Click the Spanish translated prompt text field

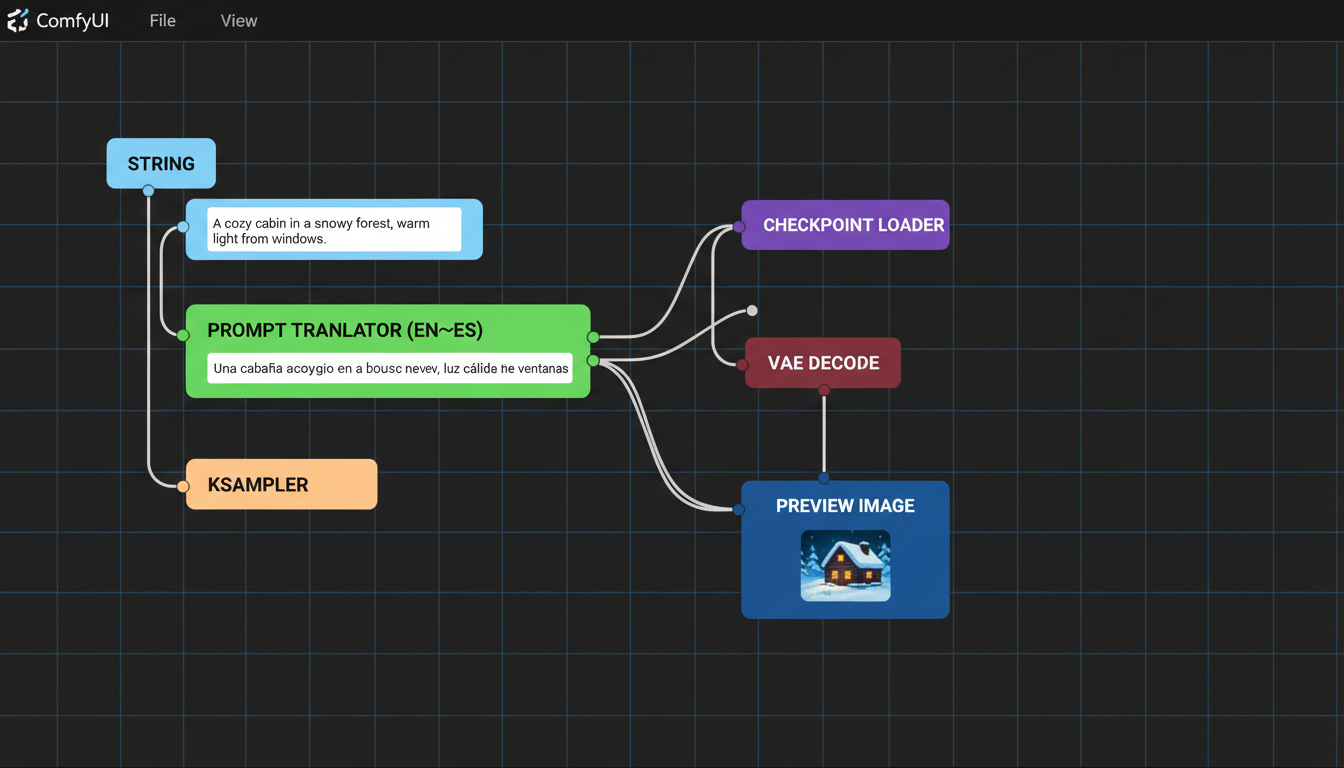[x=388, y=368]
